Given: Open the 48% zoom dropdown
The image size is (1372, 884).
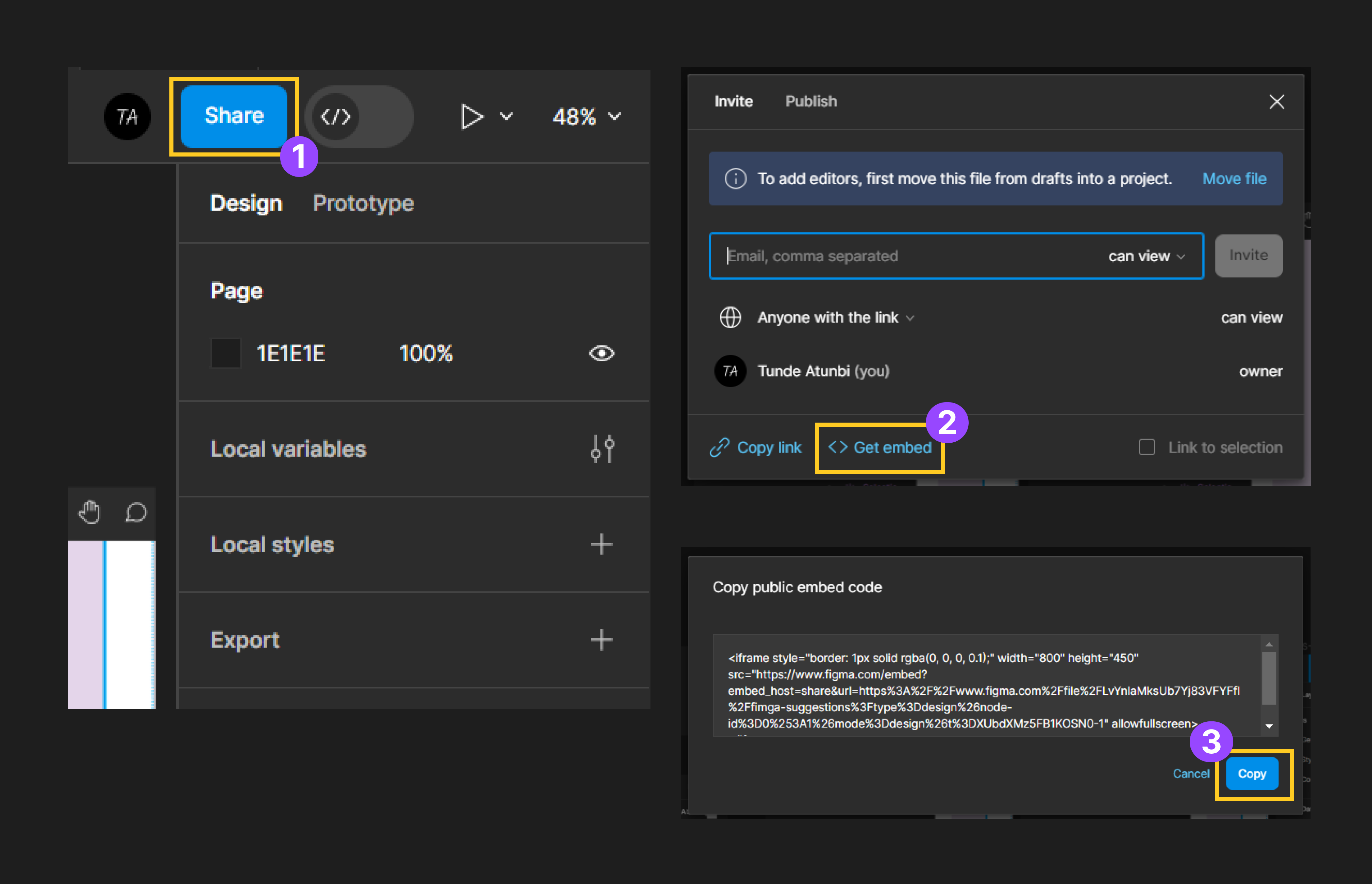Looking at the screenshot, I should point(587,116).
